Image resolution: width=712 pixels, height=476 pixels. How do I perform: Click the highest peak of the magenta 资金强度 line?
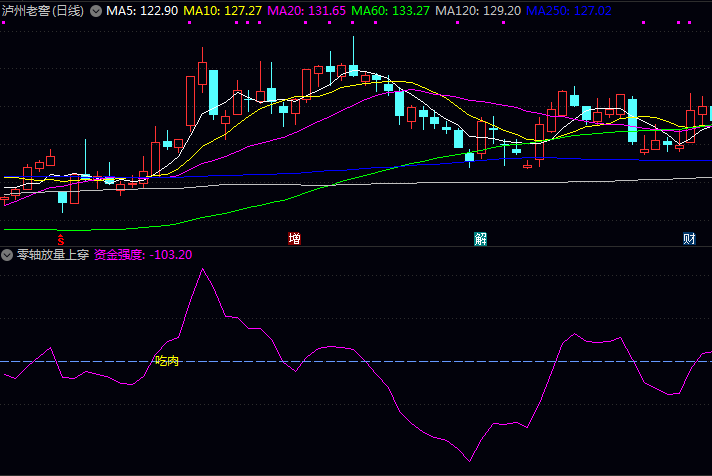pos(202,269)
